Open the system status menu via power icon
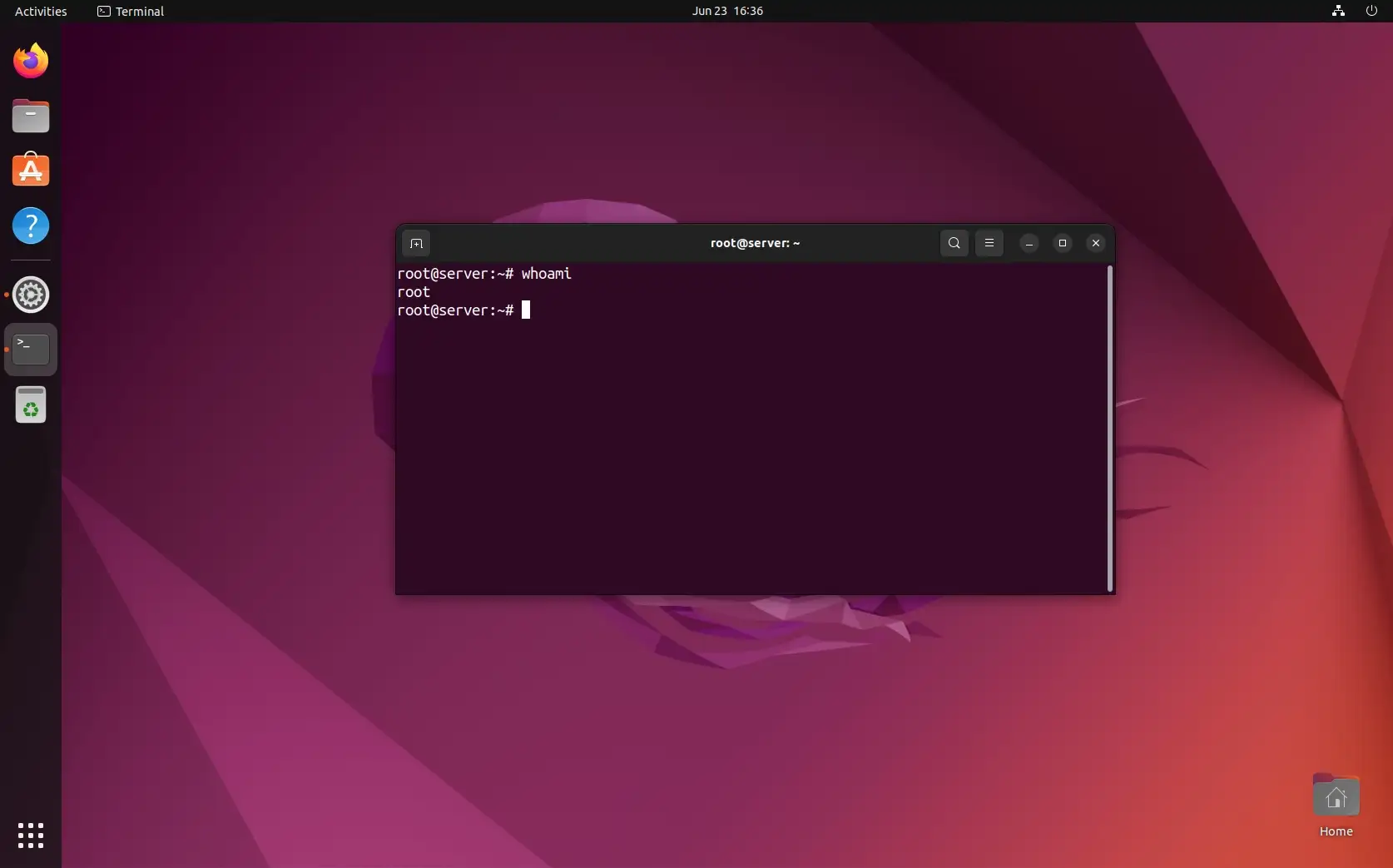 point(1371,11)
